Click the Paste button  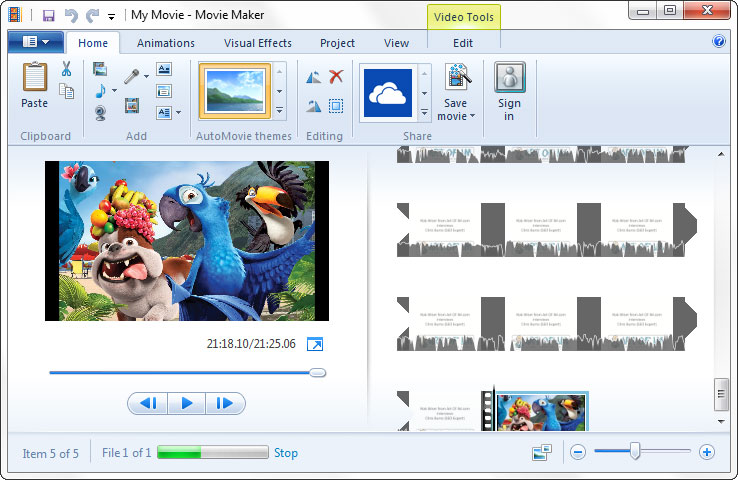tap(34, 86)
